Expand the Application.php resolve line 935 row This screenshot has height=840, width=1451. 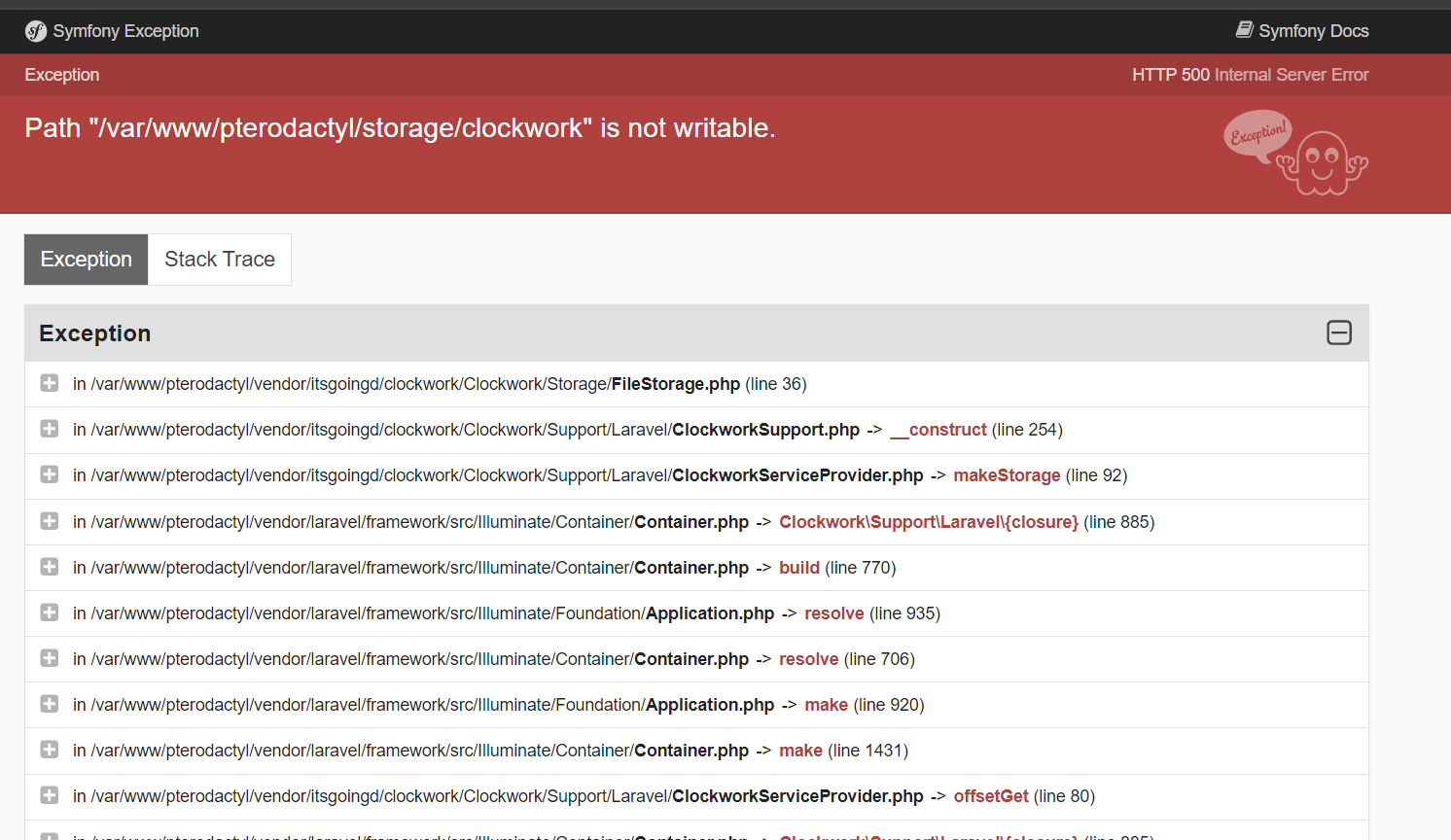tap(50, 612)
